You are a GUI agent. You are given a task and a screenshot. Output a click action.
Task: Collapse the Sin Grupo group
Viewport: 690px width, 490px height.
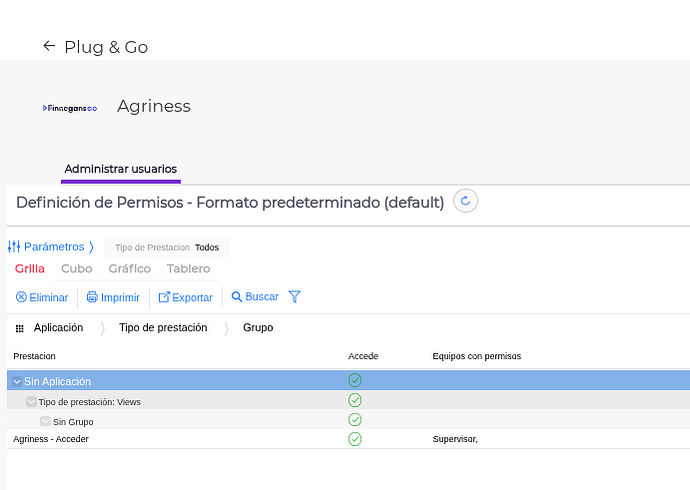tap(45, 421)
